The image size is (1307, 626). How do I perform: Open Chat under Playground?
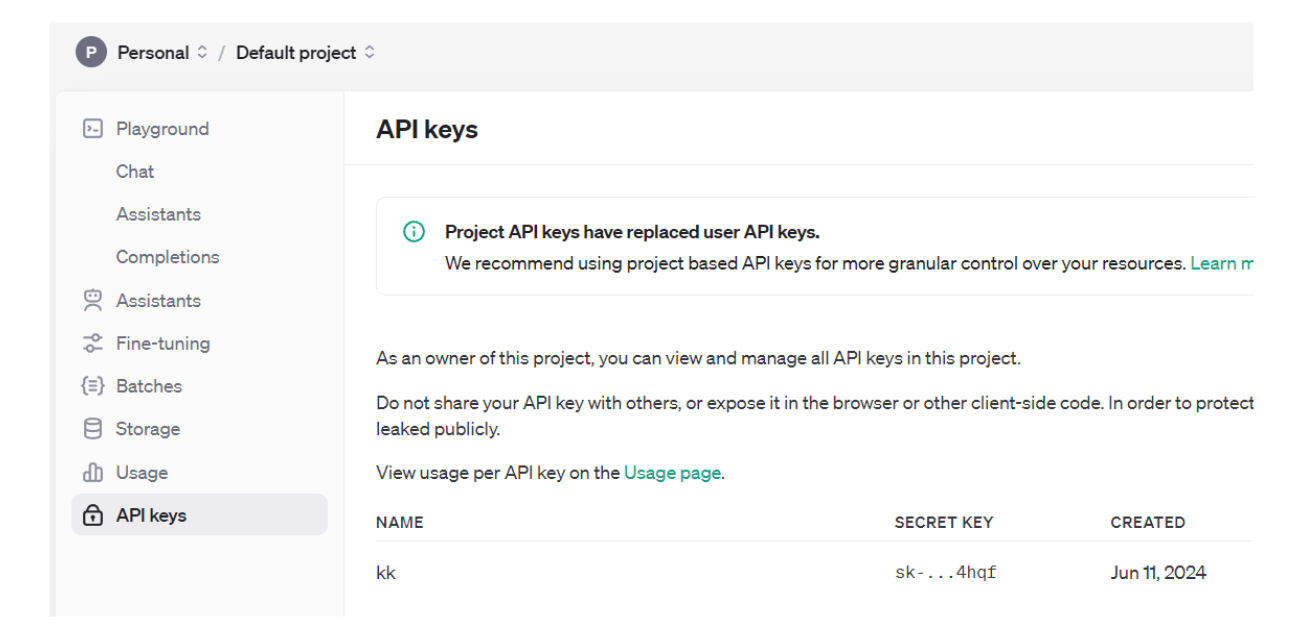(x=135, y=171)
